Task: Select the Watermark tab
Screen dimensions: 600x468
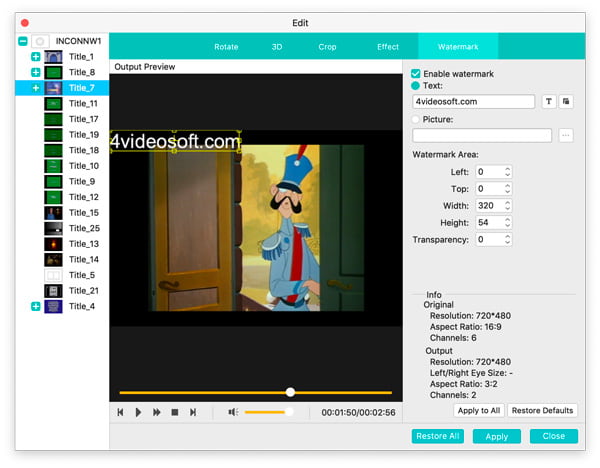Action: pos(458,46)
